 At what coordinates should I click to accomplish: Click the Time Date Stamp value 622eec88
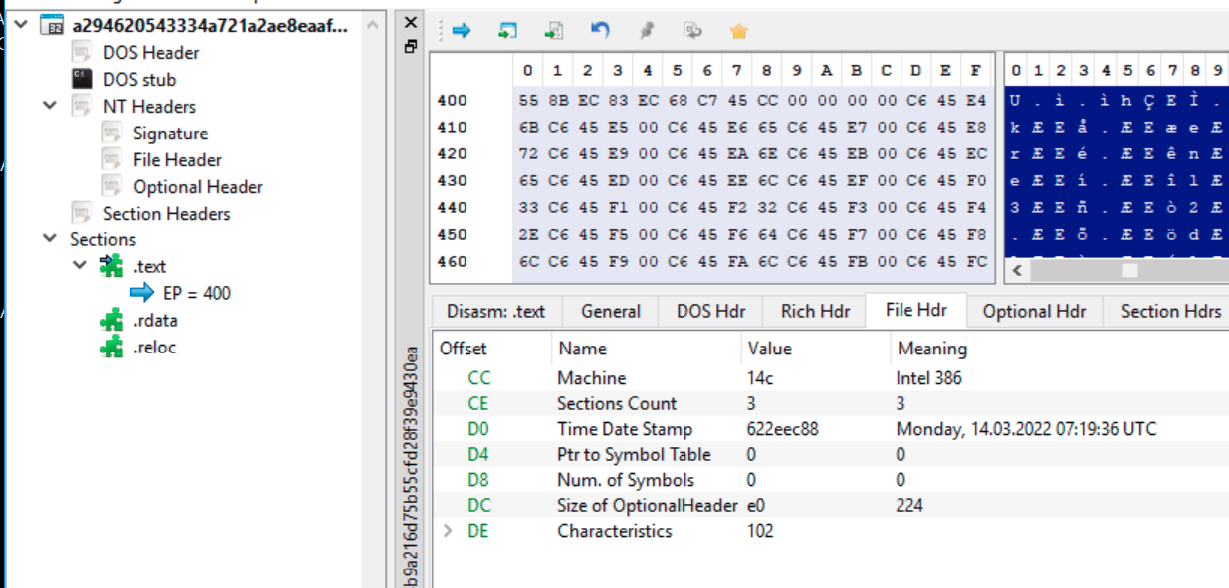click(x=782, y=429)
